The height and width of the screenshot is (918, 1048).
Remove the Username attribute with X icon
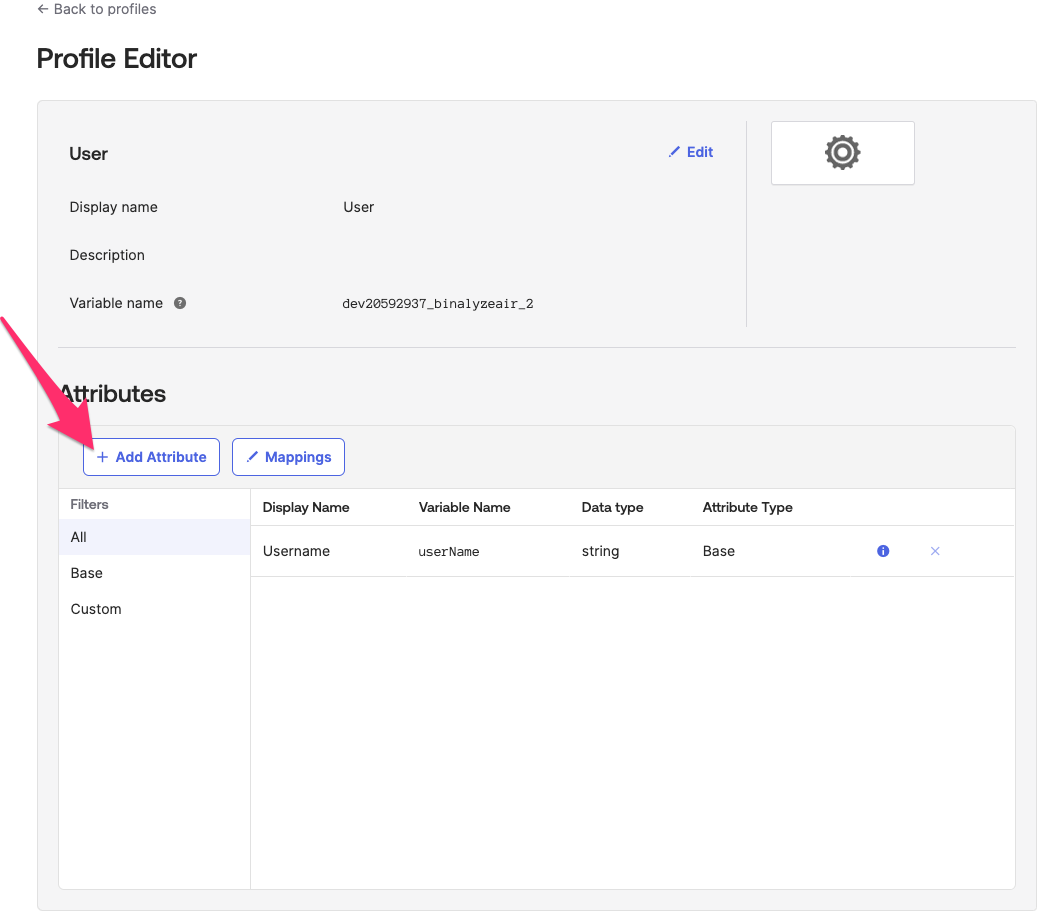point(935,551)
